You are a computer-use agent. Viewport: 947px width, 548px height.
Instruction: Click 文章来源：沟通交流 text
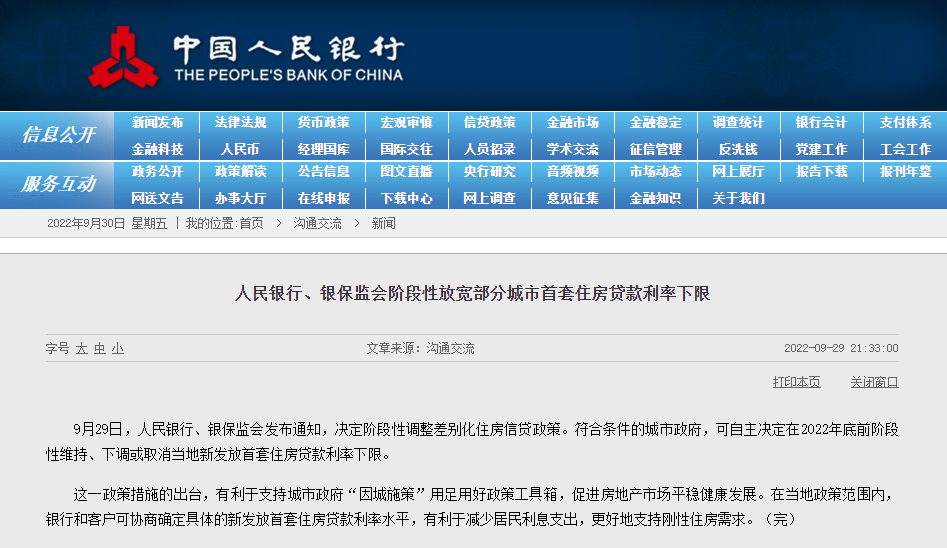[420, 348]
